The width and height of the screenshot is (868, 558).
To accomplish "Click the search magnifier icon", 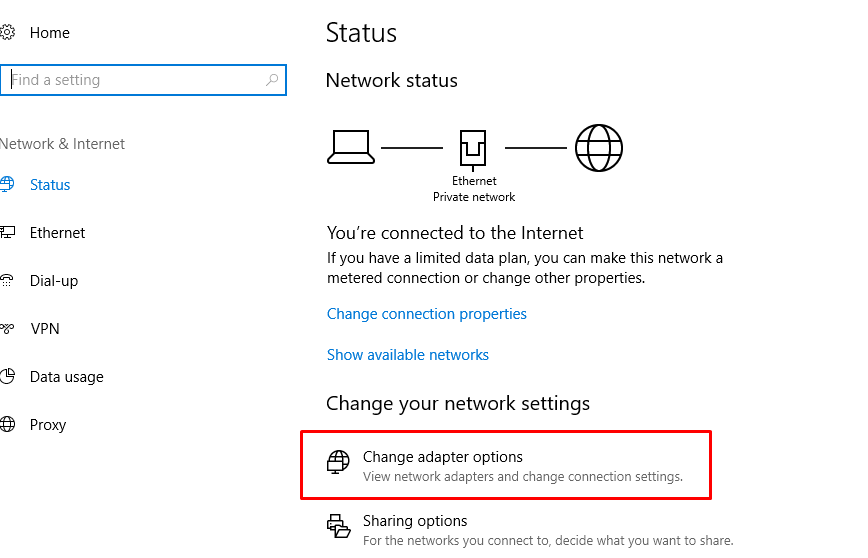I will 272,80.
